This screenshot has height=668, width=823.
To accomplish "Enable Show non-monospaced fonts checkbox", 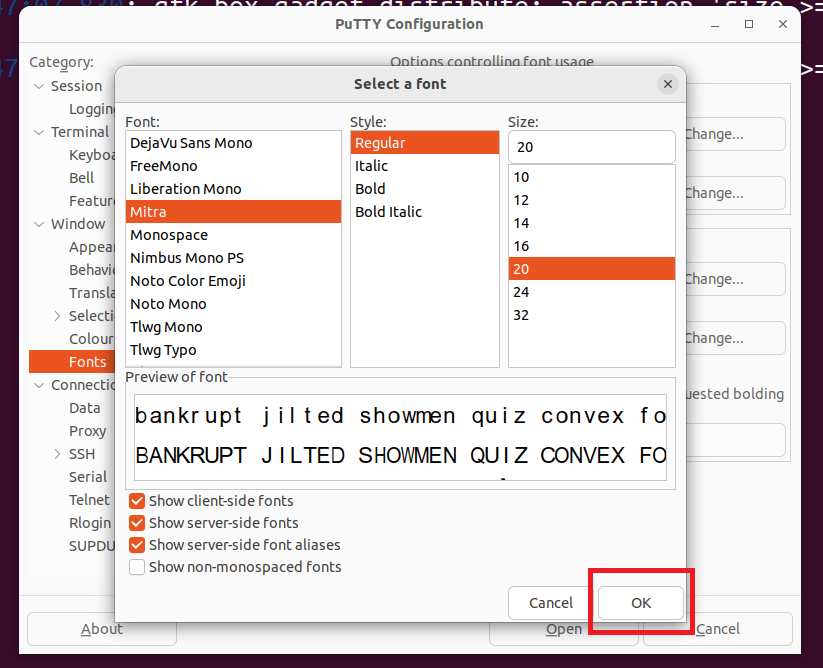I will (137, 567).
